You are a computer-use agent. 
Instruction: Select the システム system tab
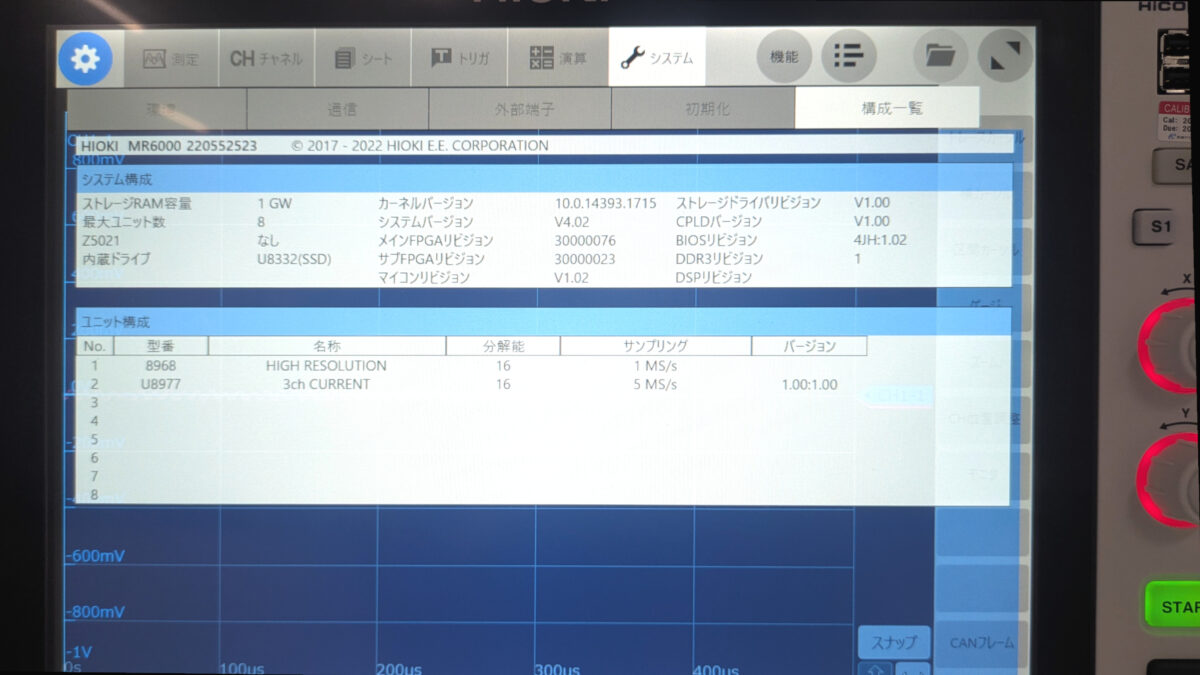657,59
